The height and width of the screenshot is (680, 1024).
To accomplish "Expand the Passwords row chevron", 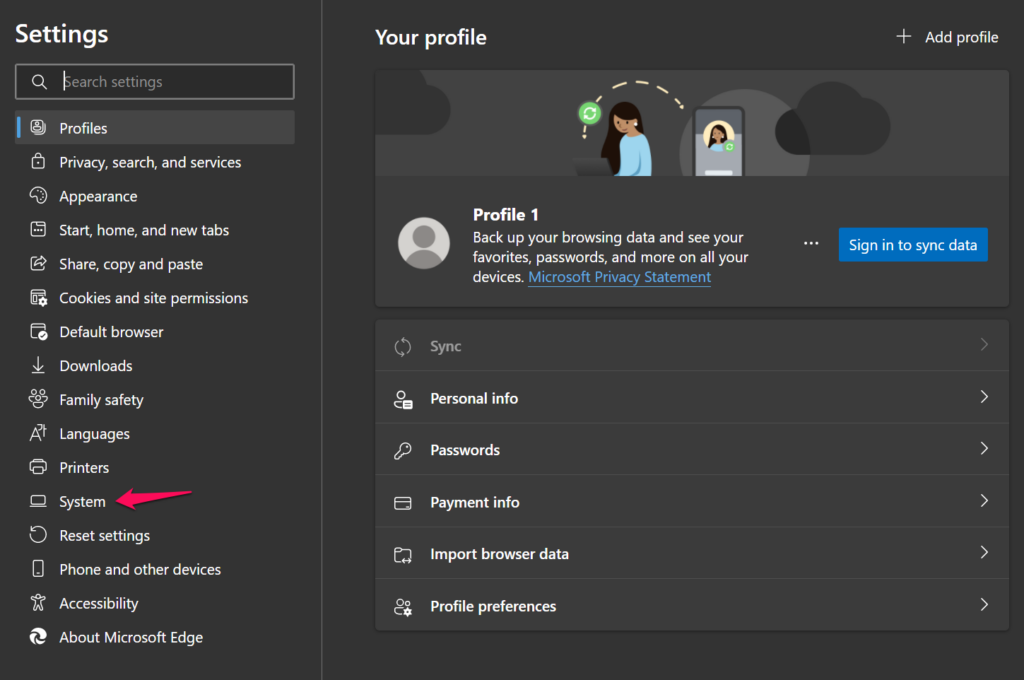I will tap(984, 449).
